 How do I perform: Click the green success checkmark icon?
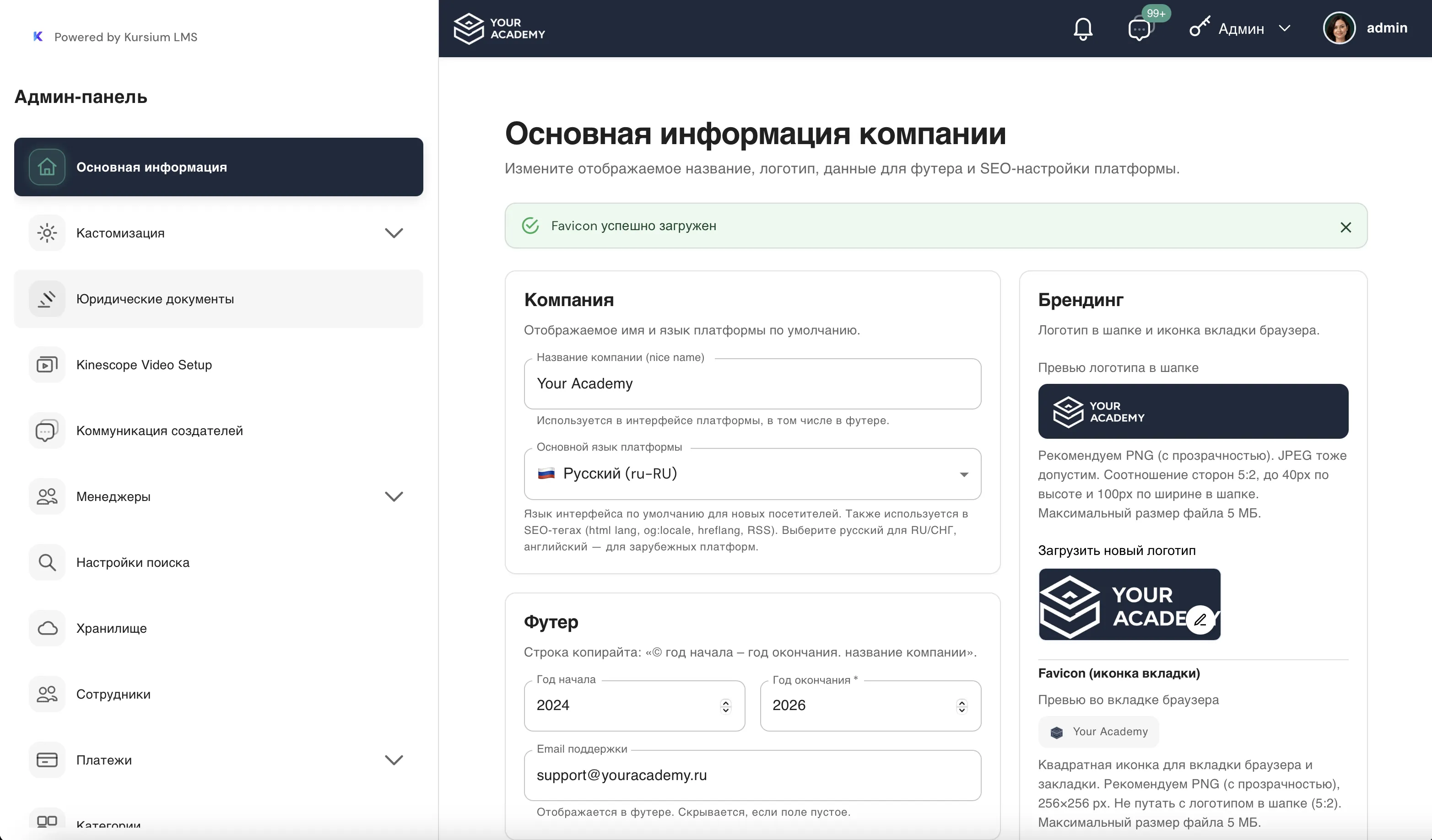point(530,226)
